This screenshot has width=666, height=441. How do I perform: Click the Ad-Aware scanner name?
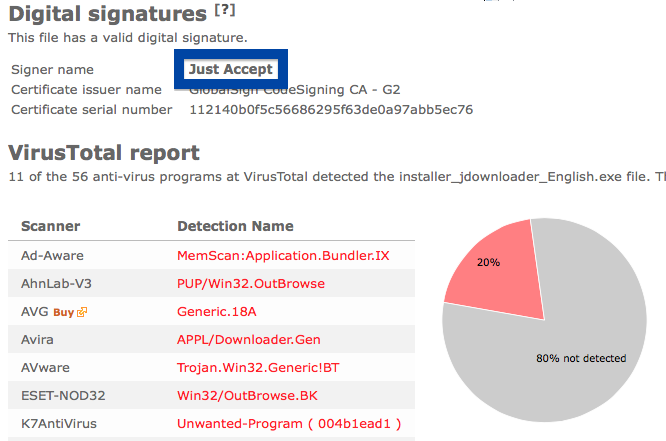52,255
